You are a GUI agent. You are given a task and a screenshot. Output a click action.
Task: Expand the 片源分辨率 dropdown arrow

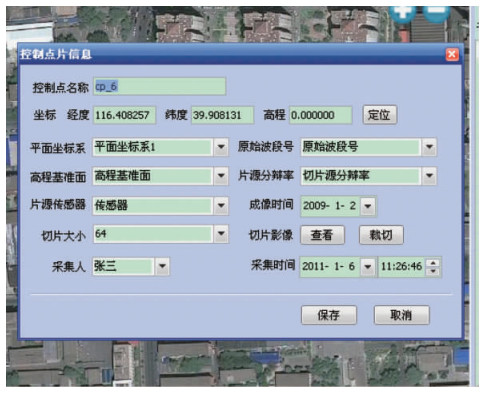429,176
